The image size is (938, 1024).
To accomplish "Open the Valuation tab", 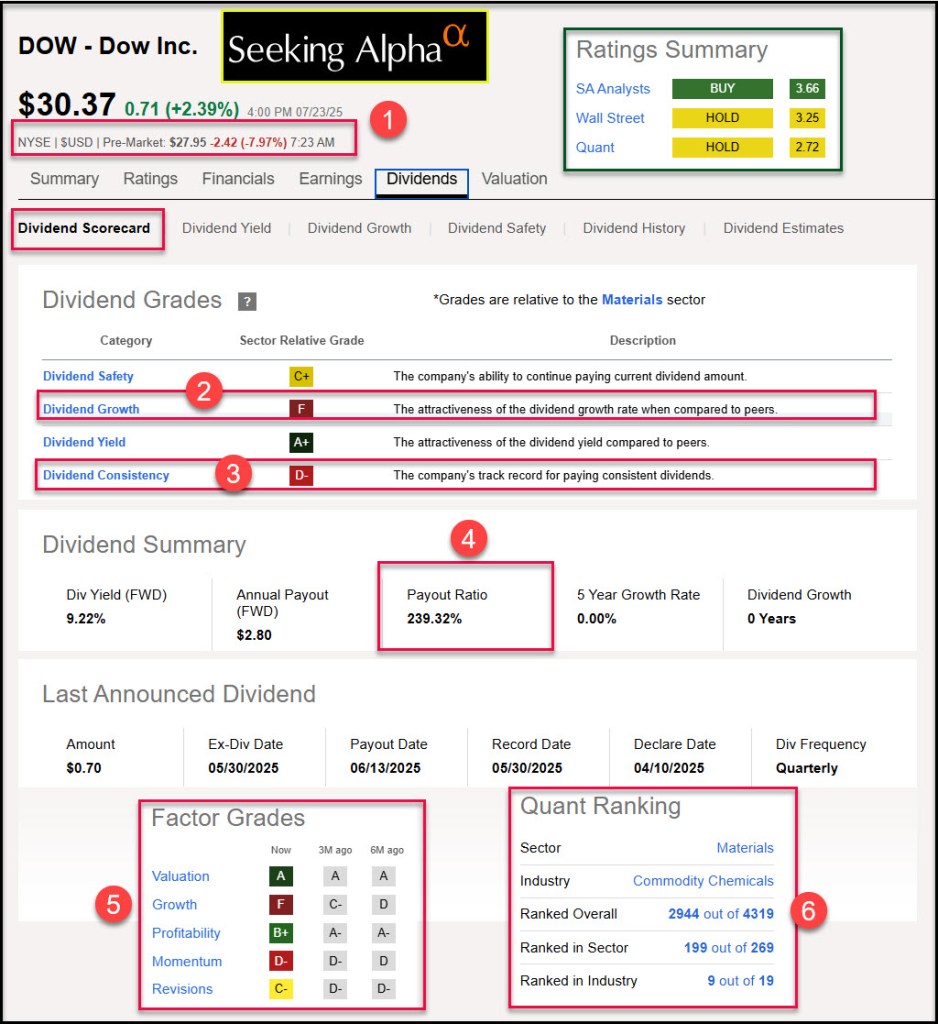I will click(x=514, y=180).
